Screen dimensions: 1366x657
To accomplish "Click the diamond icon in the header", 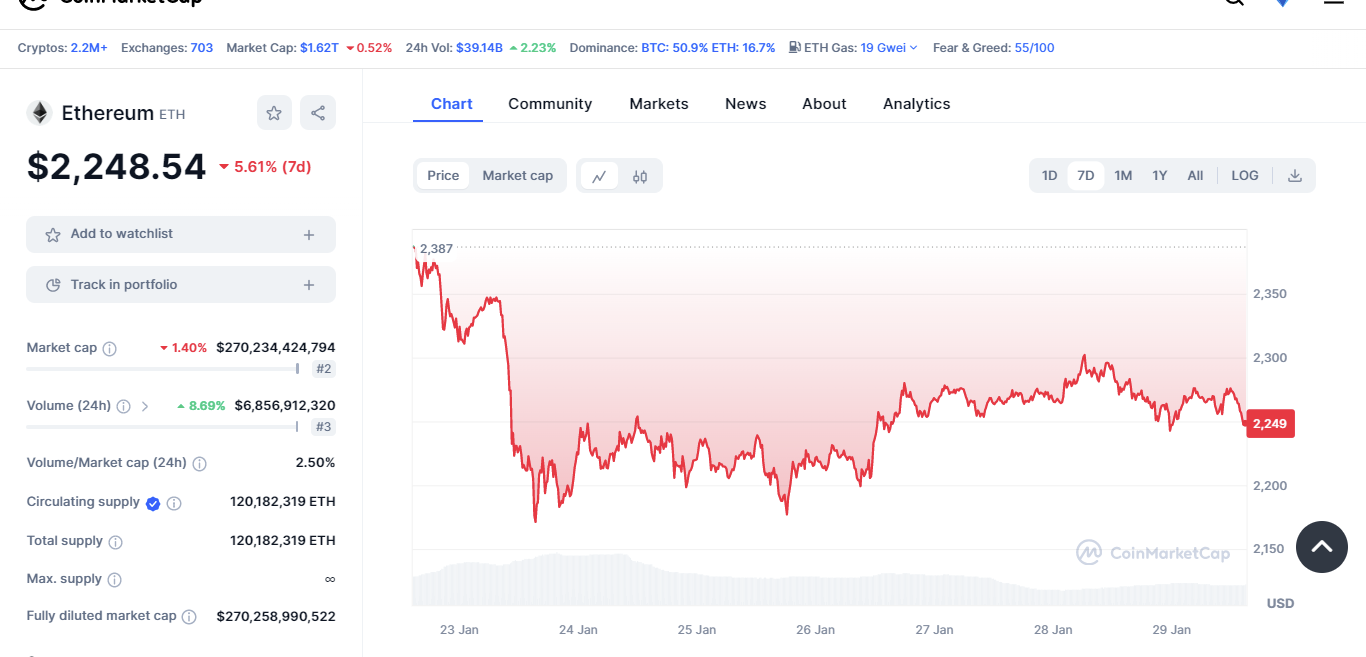I will (x=1283, y=3).
